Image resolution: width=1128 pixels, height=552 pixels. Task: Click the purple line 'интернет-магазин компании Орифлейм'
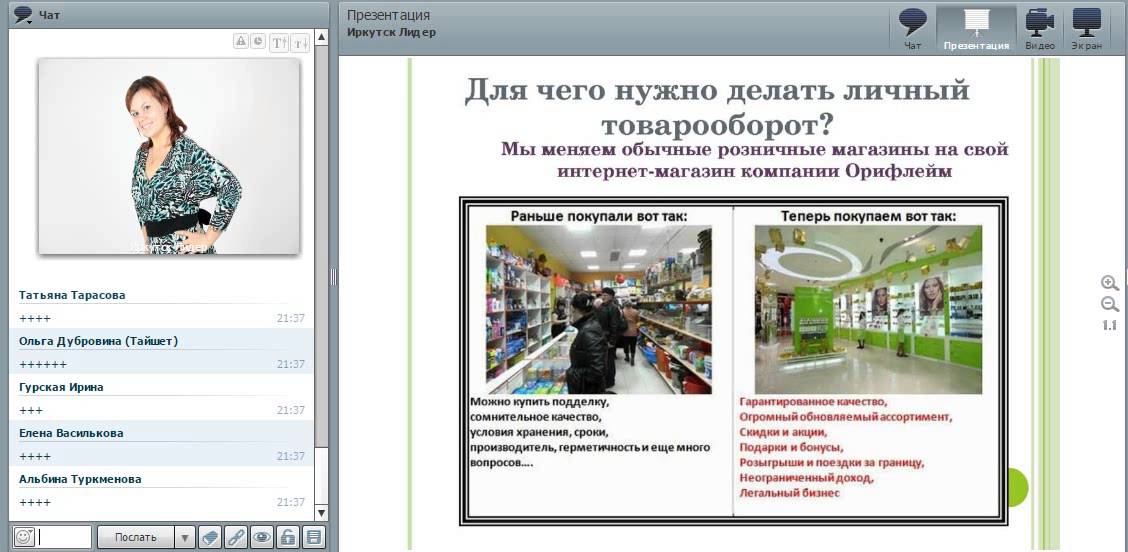(755, 171)
